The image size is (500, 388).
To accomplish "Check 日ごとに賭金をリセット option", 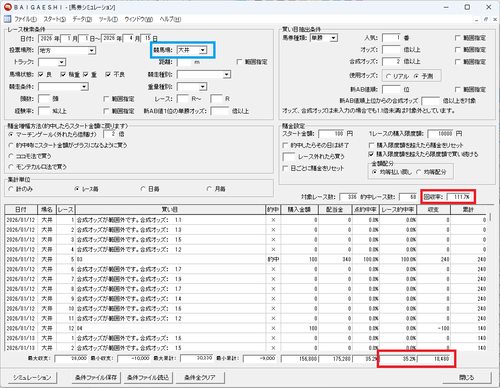I will coord(285,168).
